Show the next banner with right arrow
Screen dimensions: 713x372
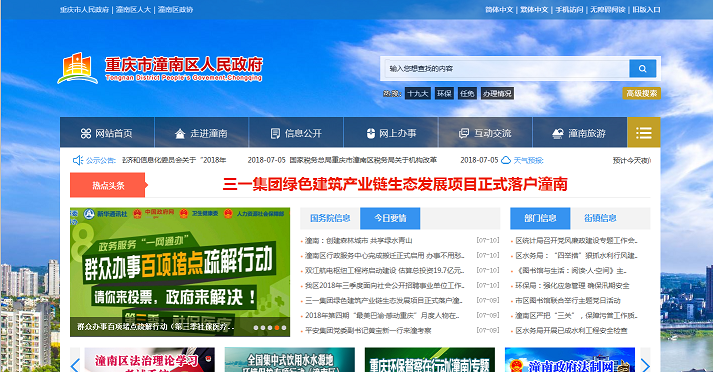pyautogui.click(x=645, y=365)
